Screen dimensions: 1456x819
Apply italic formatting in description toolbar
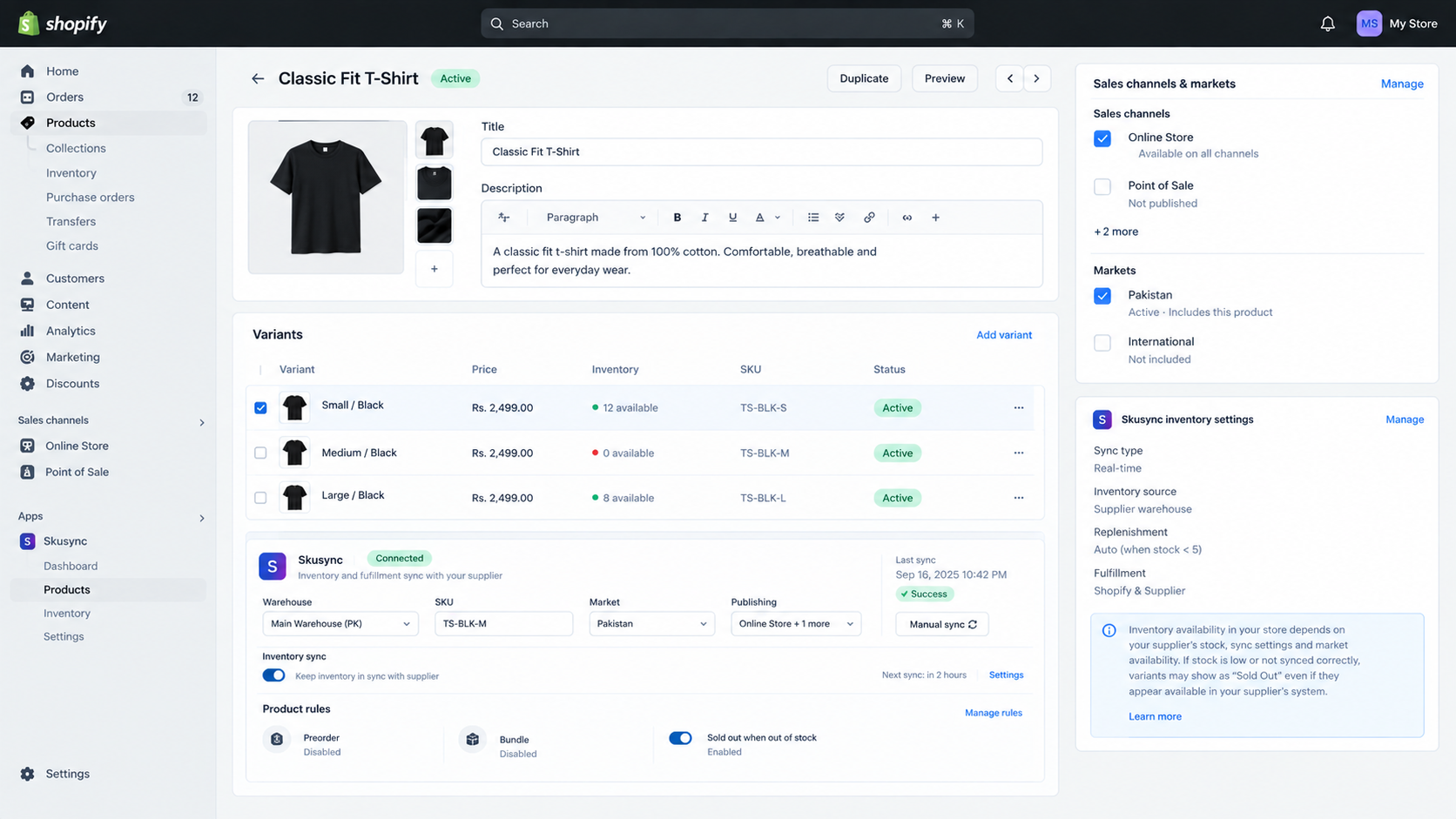pyautogui.click(x=704, y=218)
